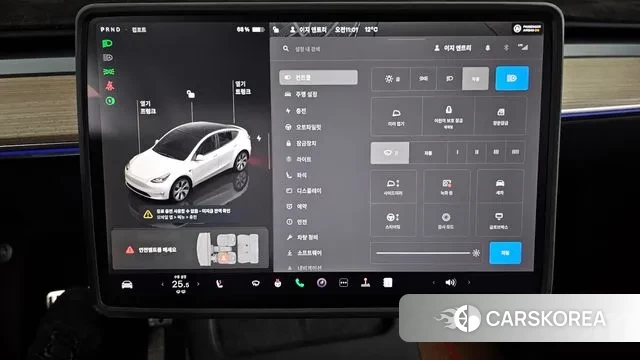640x360 pixels.
Task: Set headlights to off with sun icon
Action: click(392, 79)
